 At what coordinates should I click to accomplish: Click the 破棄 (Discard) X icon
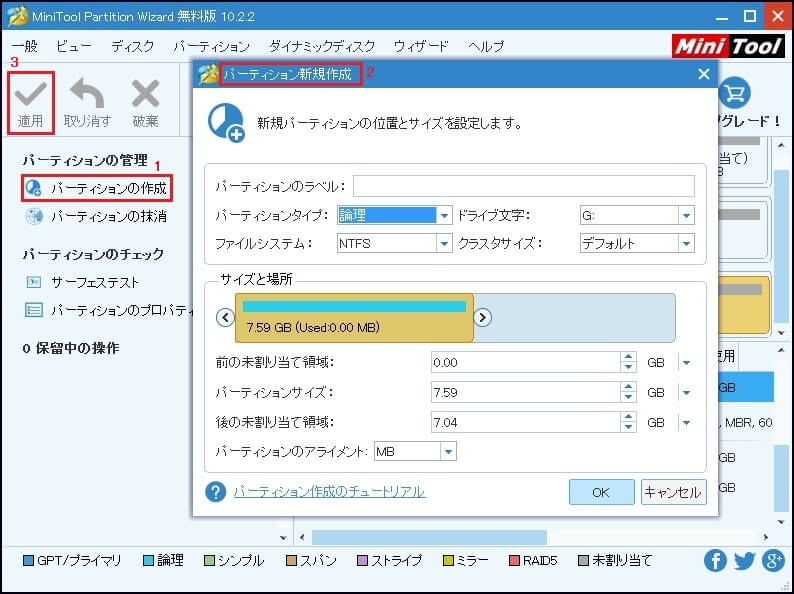click(145, 95)
